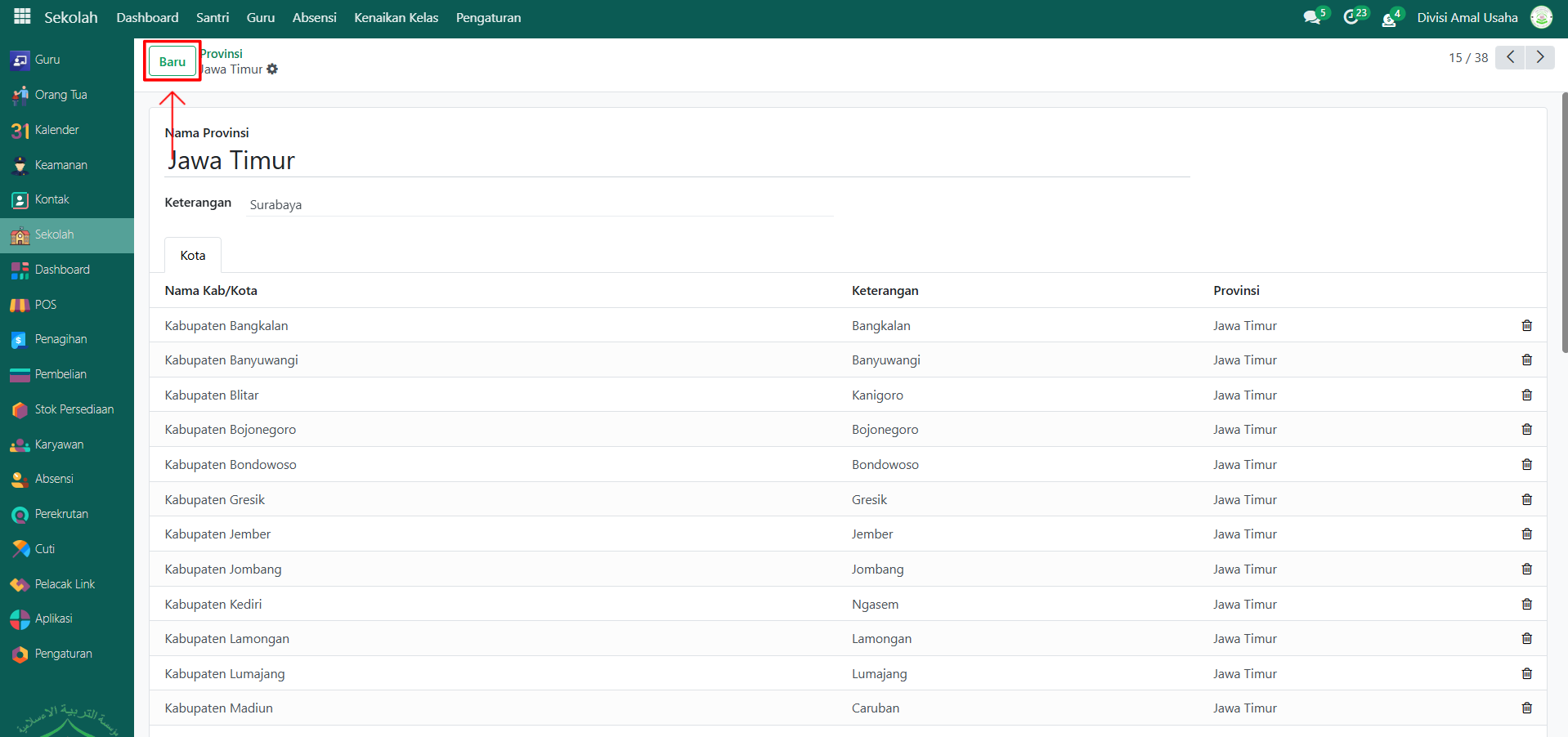1568x737 pixels.
Task: Go to the next record arrow
Action: 1539,57
